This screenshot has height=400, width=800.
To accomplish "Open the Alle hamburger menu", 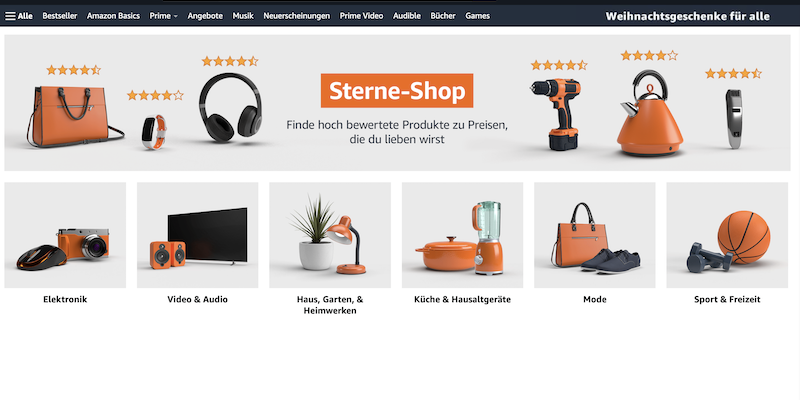I will coord(18,16).
